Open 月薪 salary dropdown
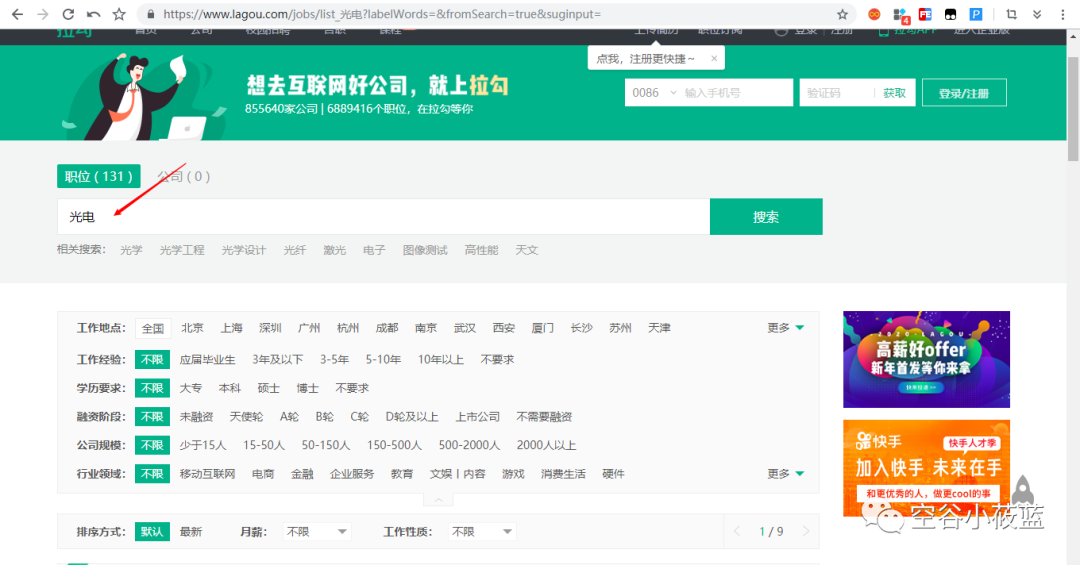The height and width of the screenshot is (565, 1080). (316, 532)
